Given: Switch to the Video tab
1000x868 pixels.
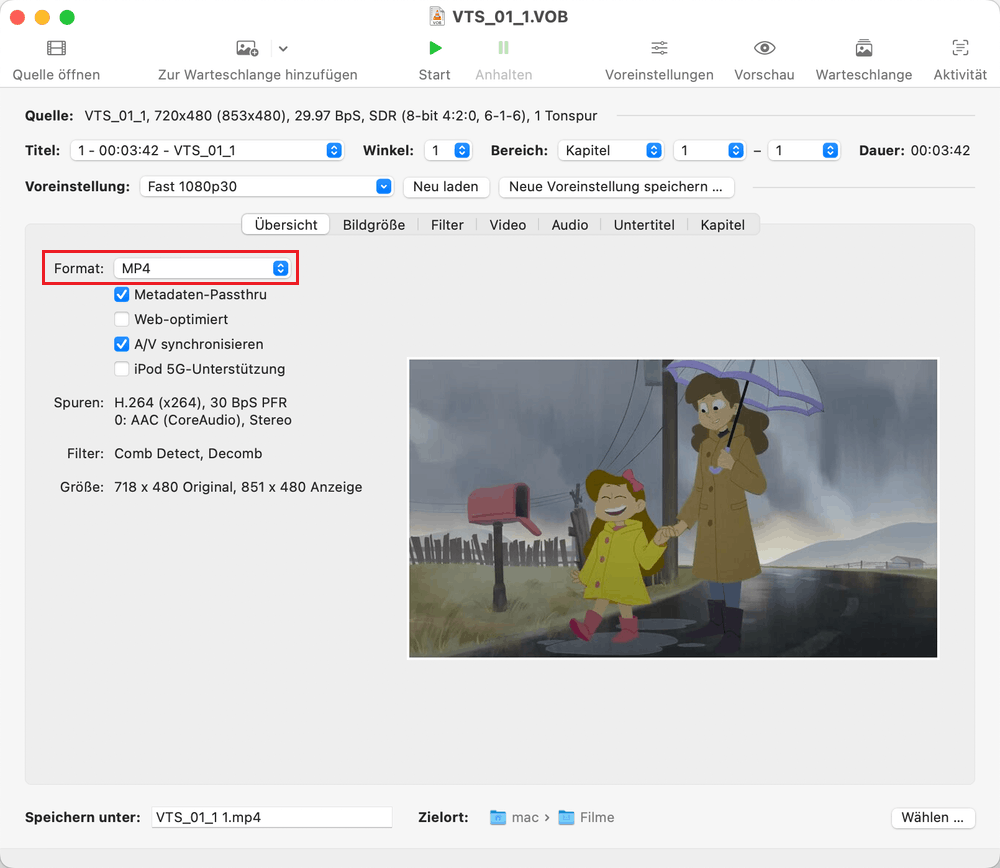Looking at the screenshot, I should coord(507,225).
